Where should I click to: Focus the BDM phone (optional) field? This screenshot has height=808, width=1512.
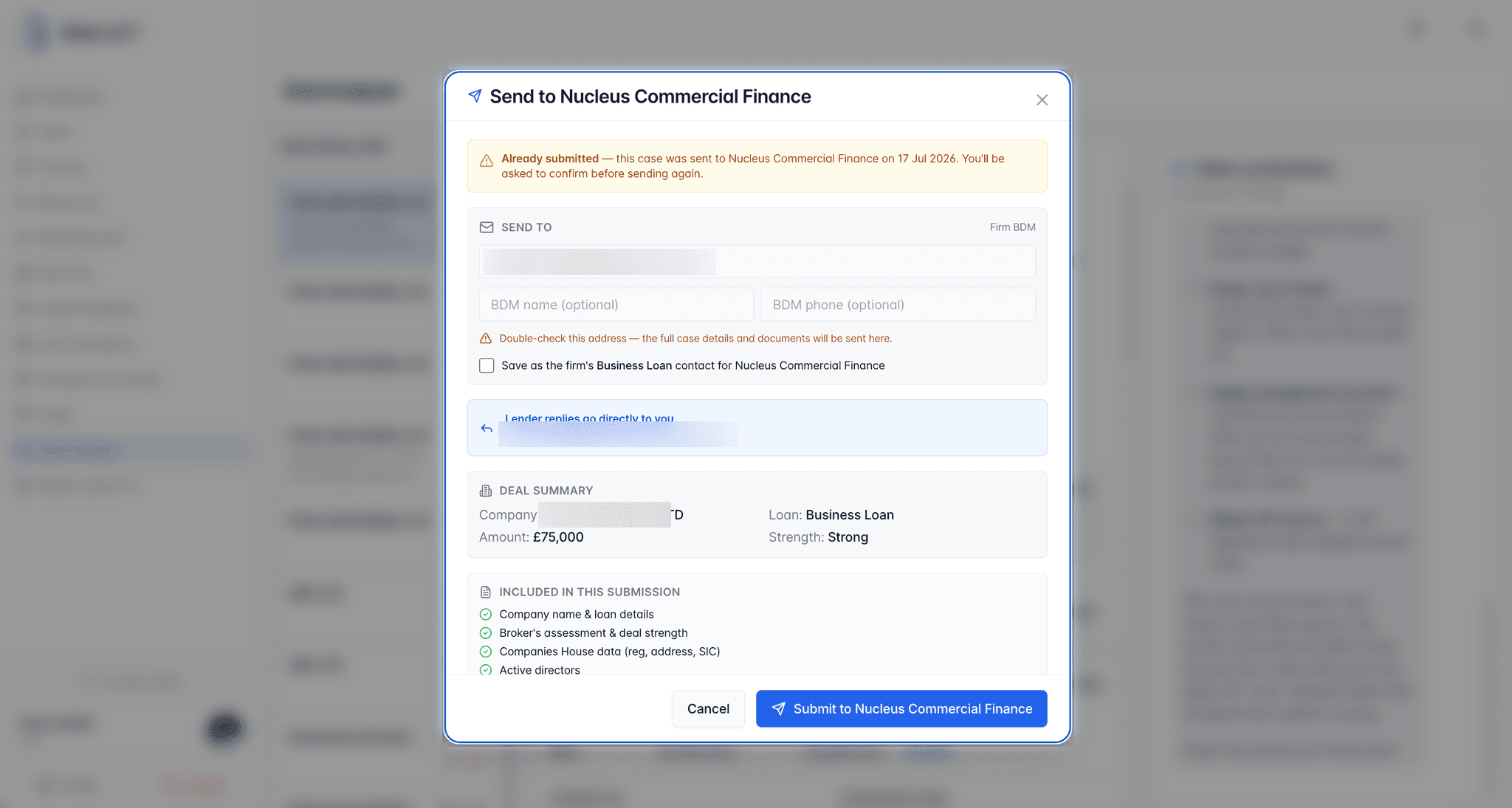tap(898, 305)
